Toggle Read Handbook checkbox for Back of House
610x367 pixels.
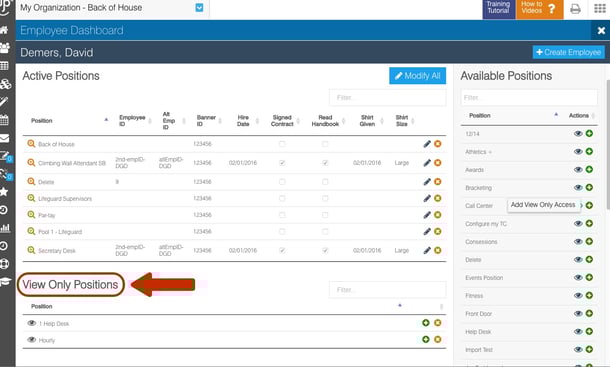(325, 144)
